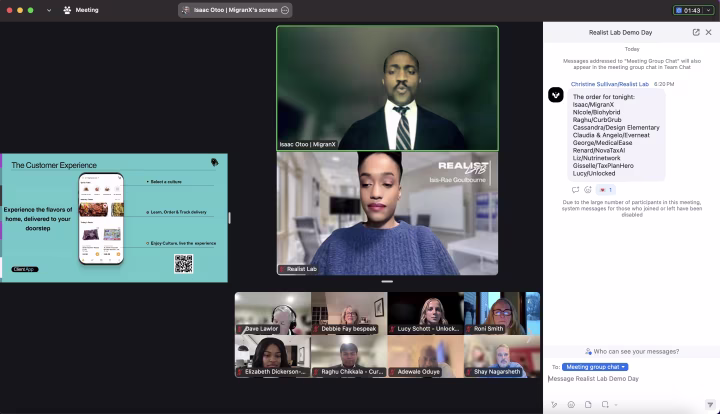Expand the screenshot options arrow in chat
Image resolution: width=720 pixels, height=414 pixels.
pyautogui.click(x=616, y=405)
